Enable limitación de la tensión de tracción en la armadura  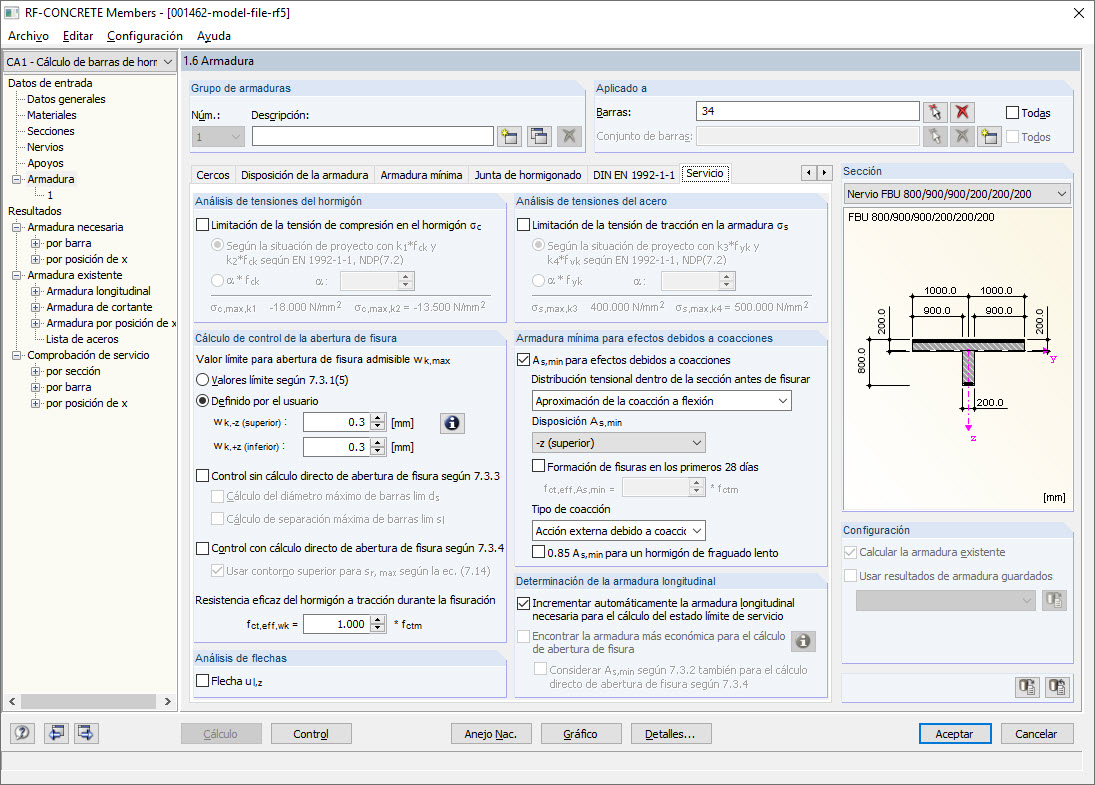523,225
